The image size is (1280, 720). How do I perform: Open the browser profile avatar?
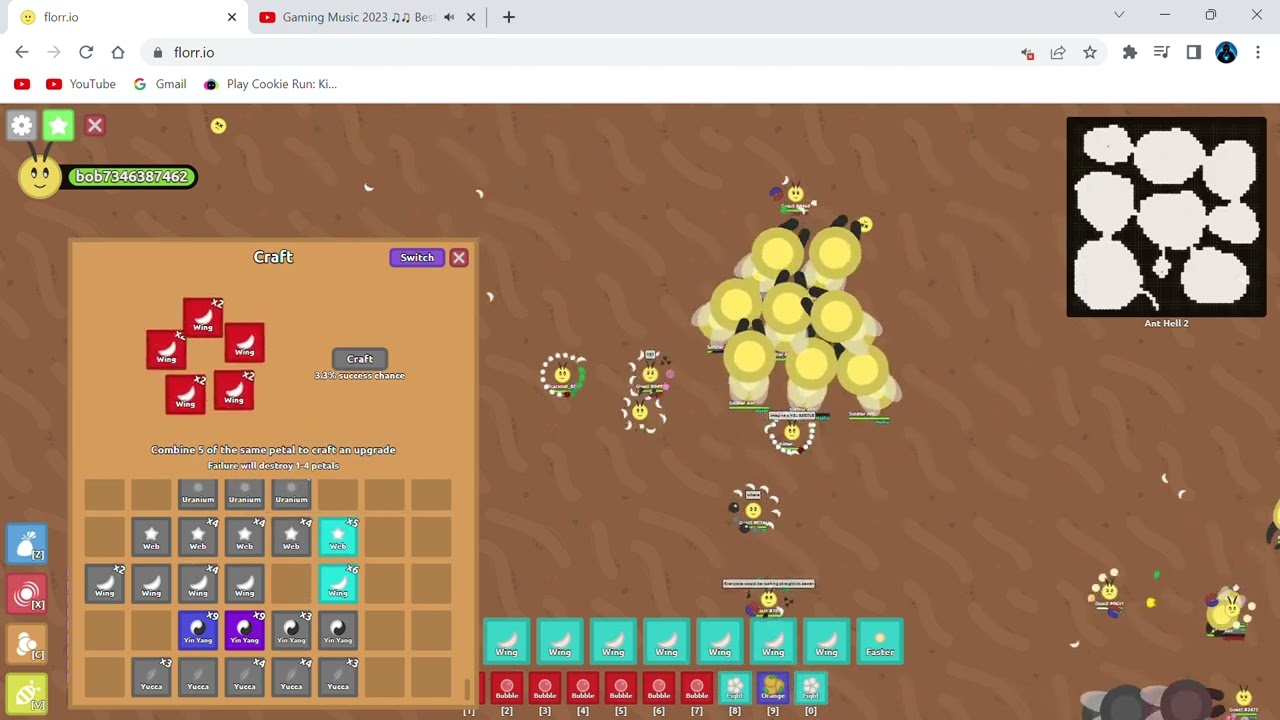[x=1226, y=53]
